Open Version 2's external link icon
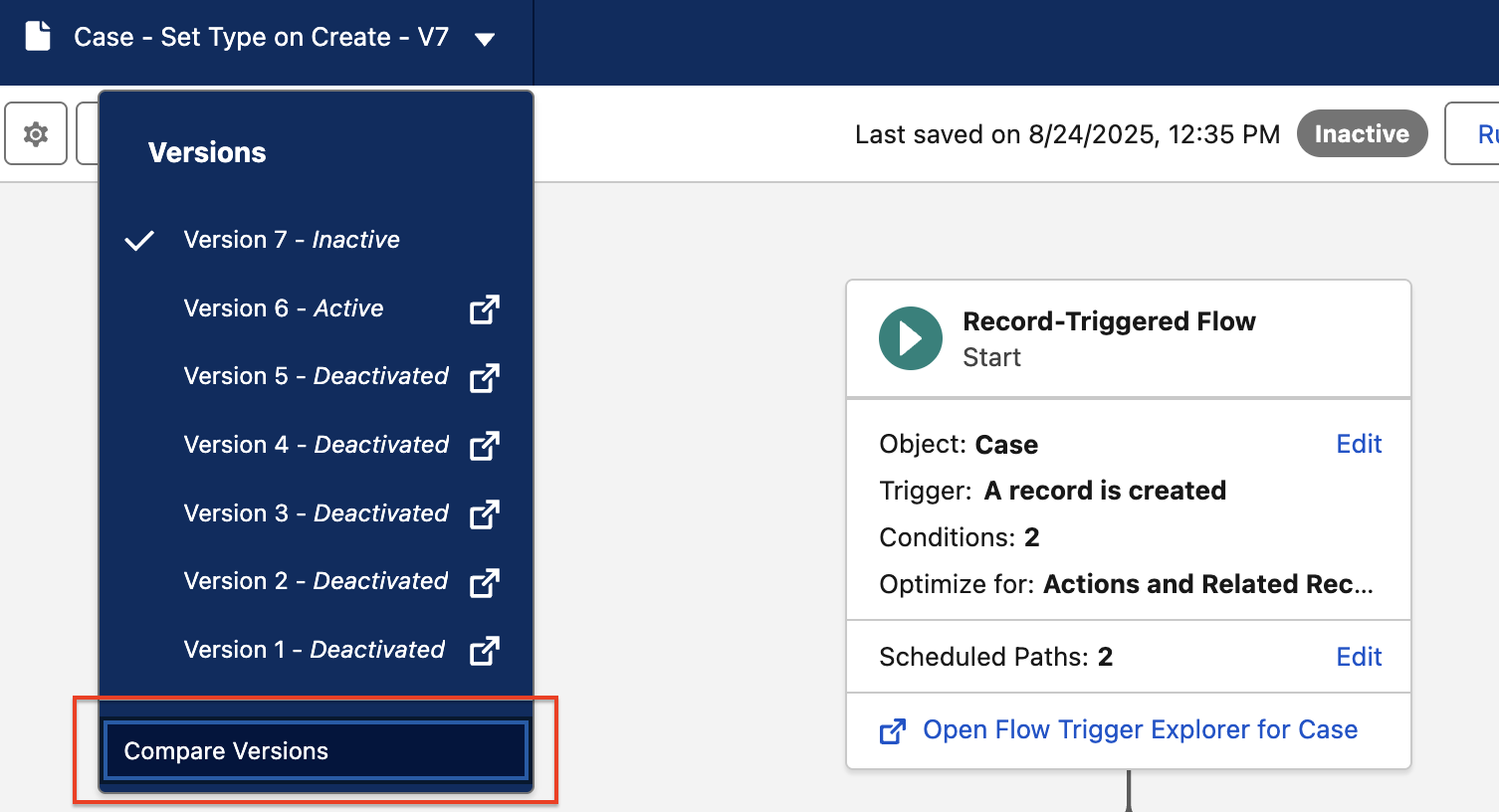Image resolution: width=1499 pixels, height=812 pixels. click(x=485, y=583)
